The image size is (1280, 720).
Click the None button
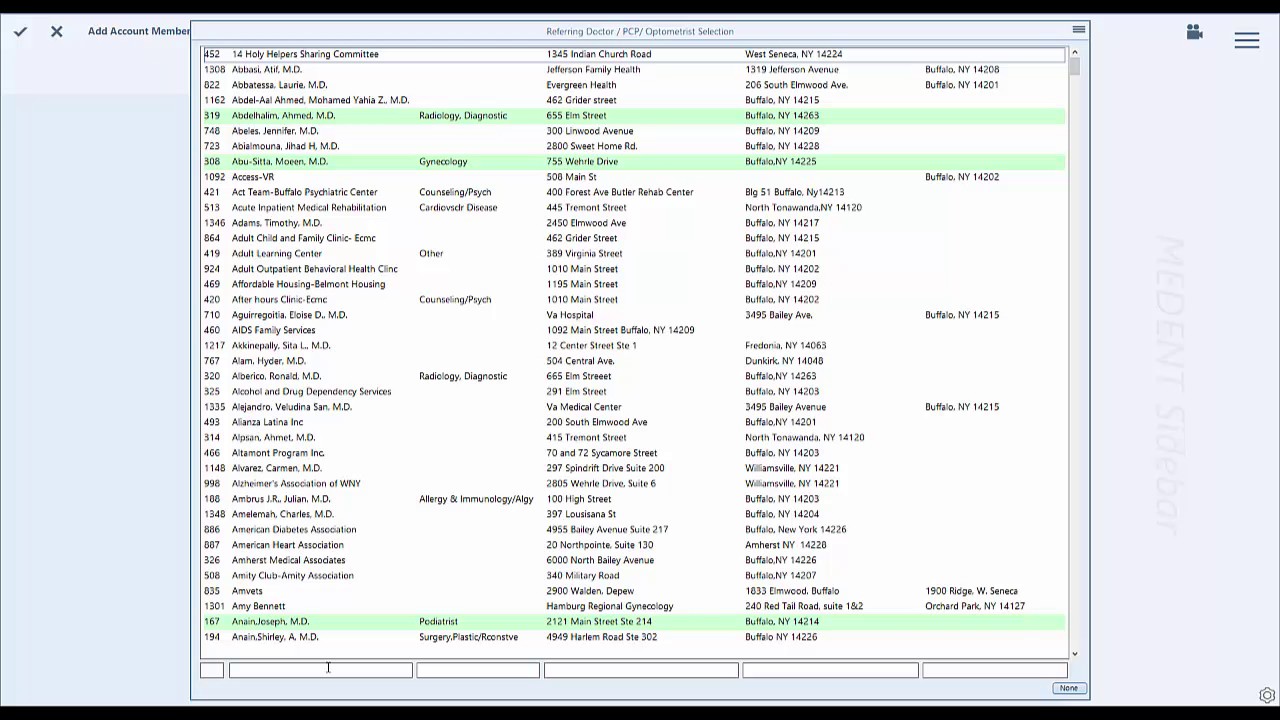coord(1069,688)
